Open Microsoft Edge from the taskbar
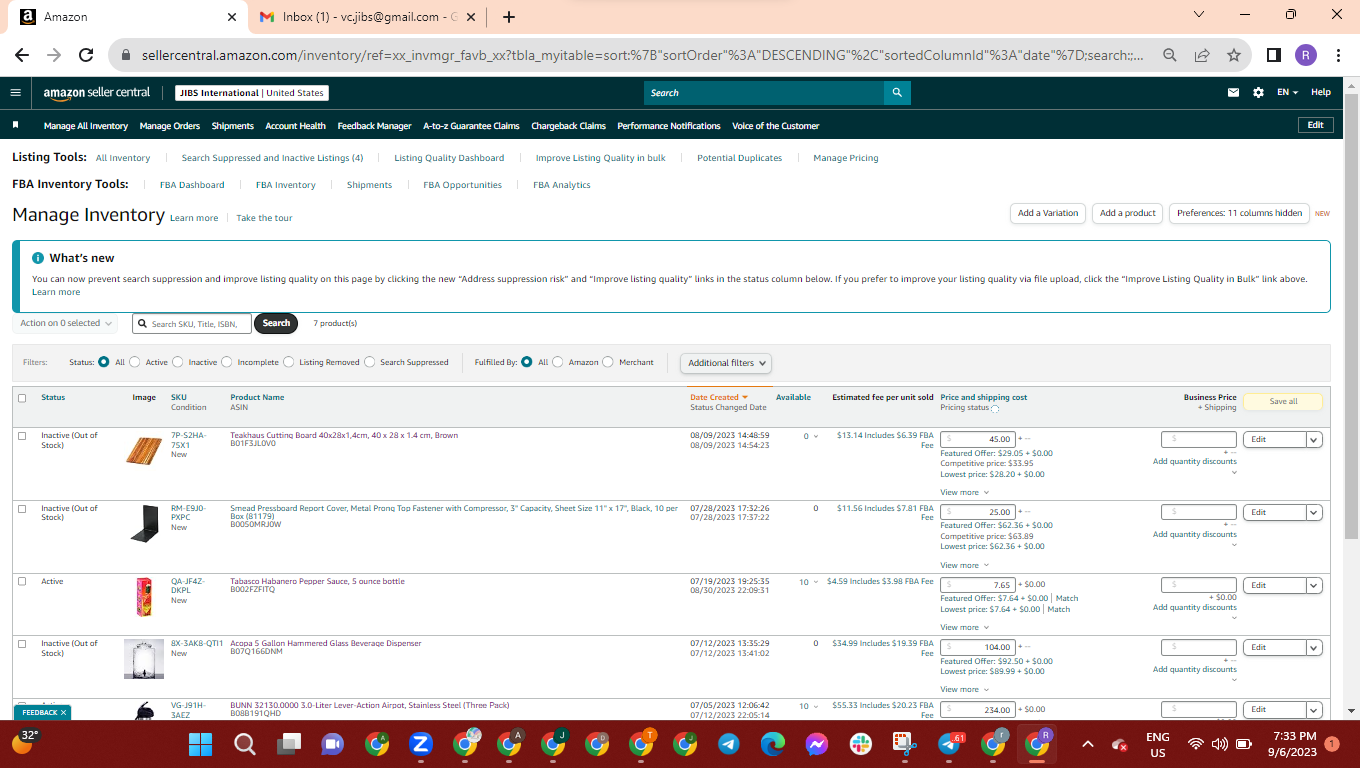1360x768 pixels. (773, 744)
